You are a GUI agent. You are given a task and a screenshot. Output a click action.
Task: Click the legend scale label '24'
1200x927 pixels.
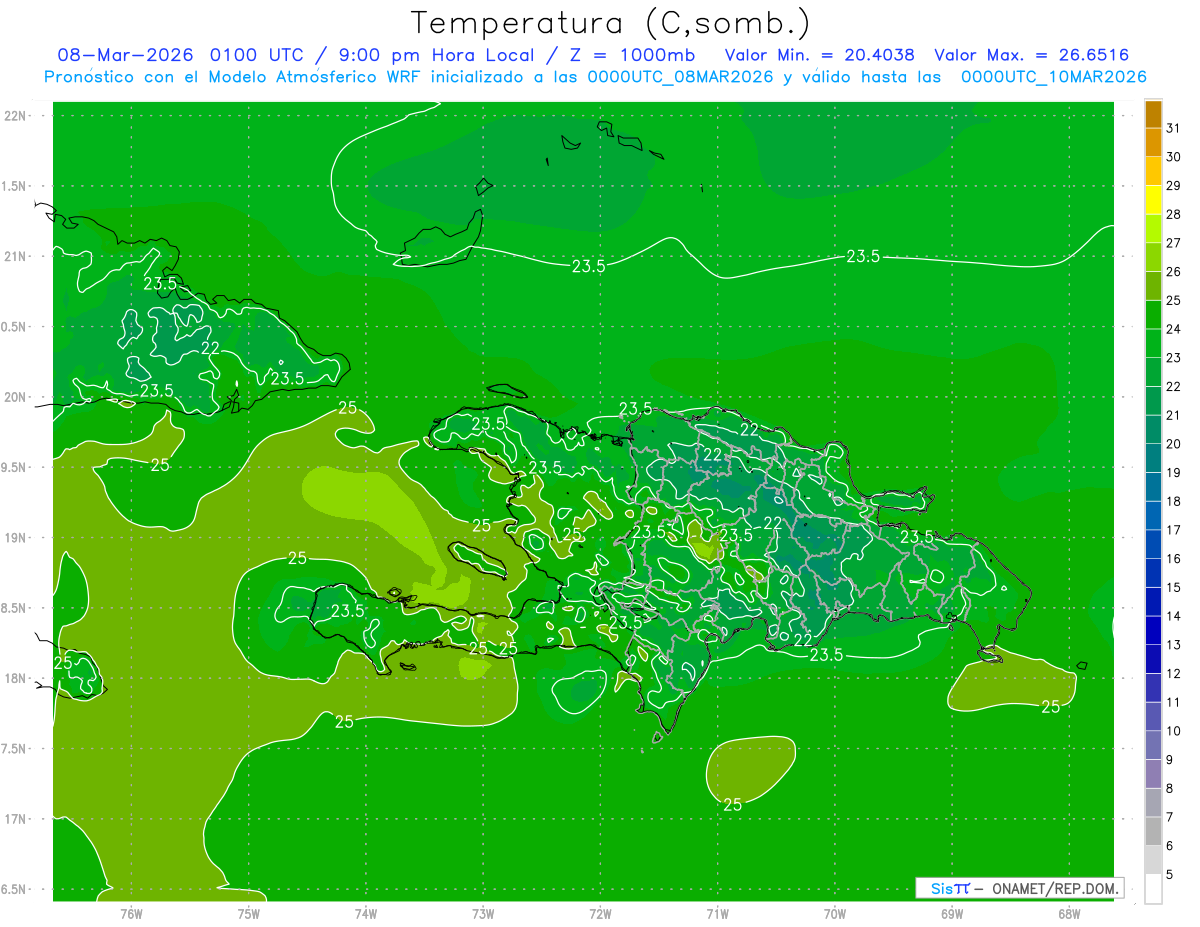coord(1173,330)
